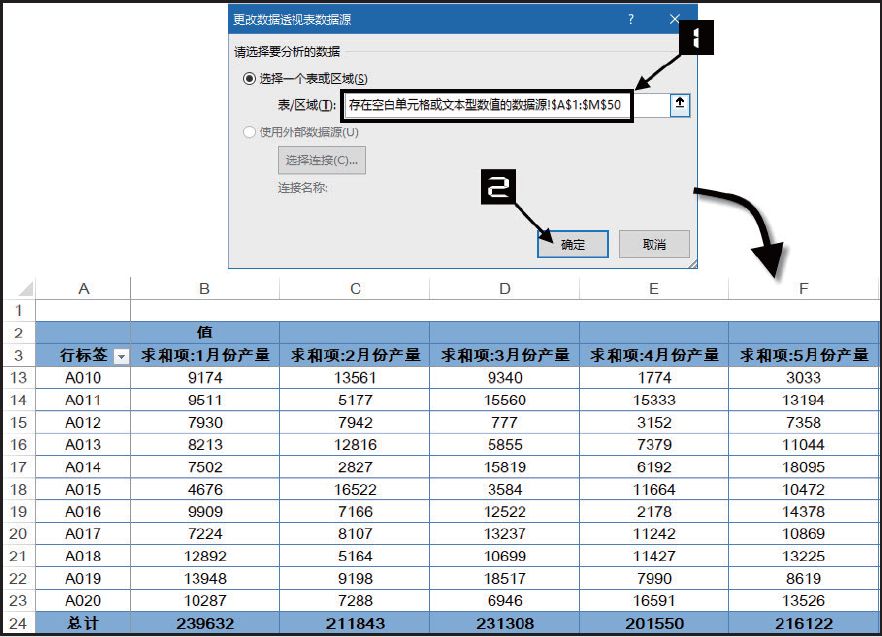The width and height of the screenshot is (882, 637).
Task: Click the 求和项:1月份产量 header cell
Action: click(203, 356)
